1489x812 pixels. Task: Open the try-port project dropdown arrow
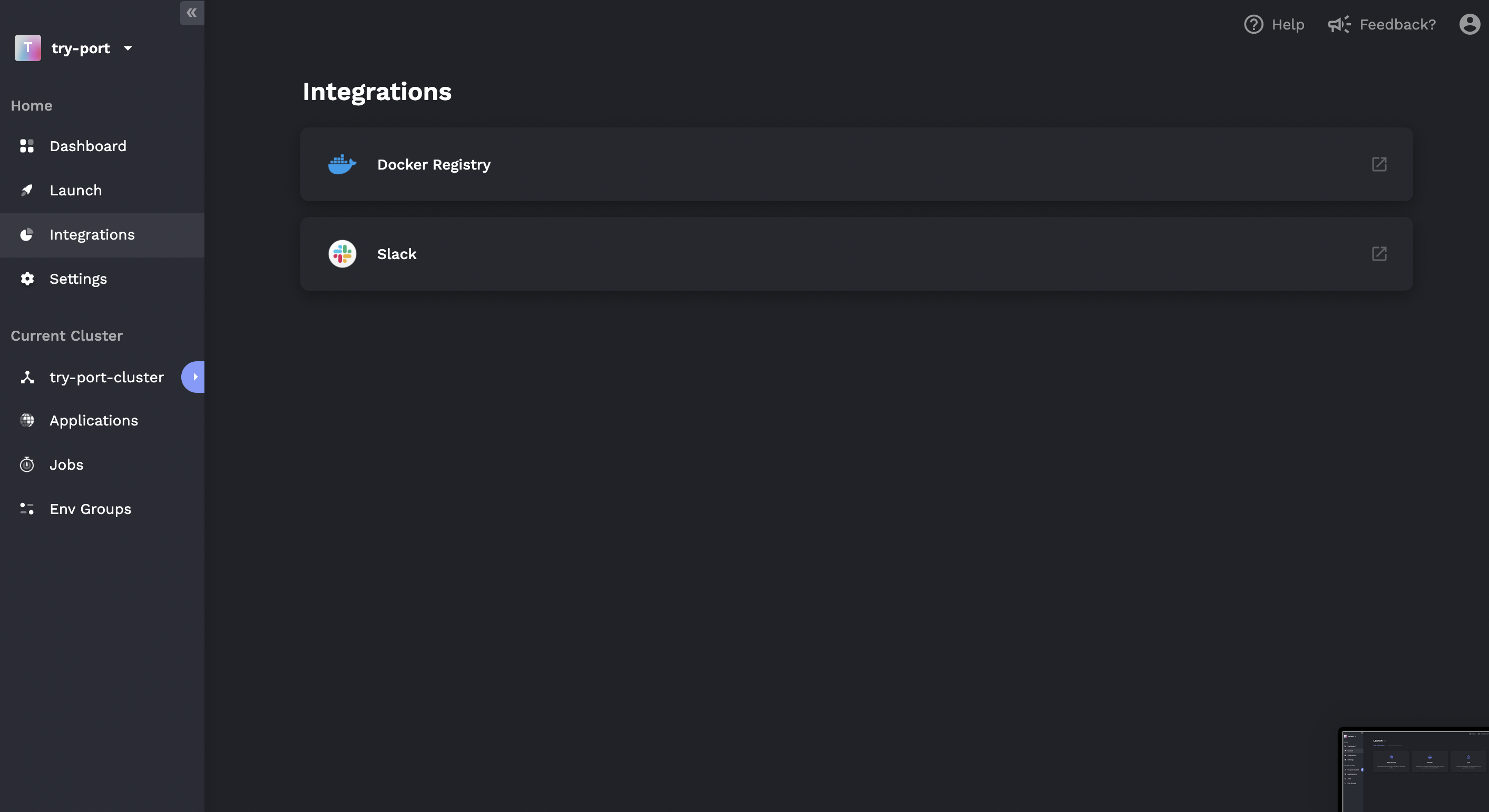128,48
